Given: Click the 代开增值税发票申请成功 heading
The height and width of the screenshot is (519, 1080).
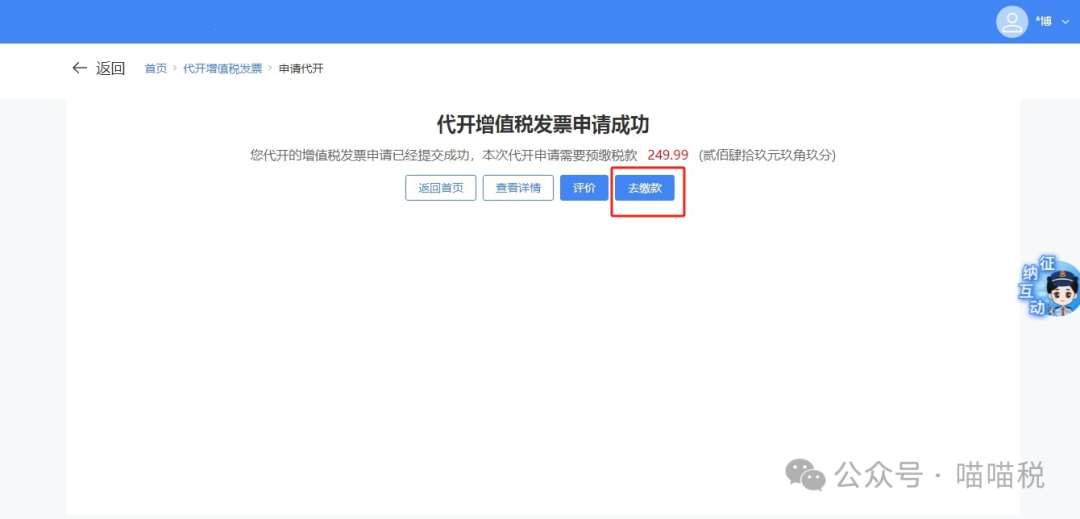Looking at the screenshot, I should coord(543,125).
